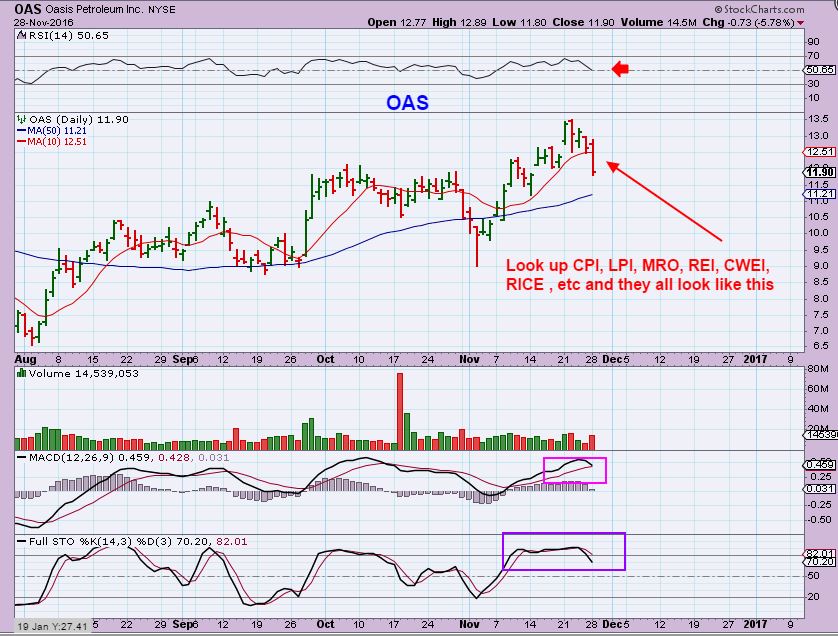
Task: Click the 70.20 stochastic value tag
Action: point(820,562)
